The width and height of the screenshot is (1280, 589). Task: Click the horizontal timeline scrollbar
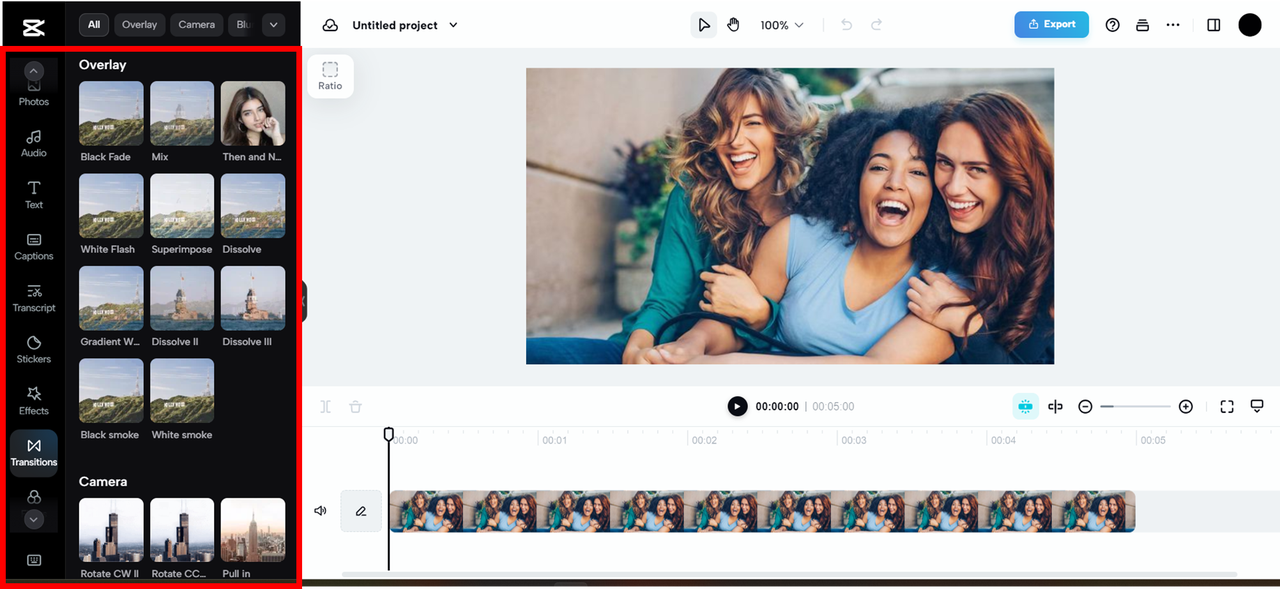coord(789,574)
